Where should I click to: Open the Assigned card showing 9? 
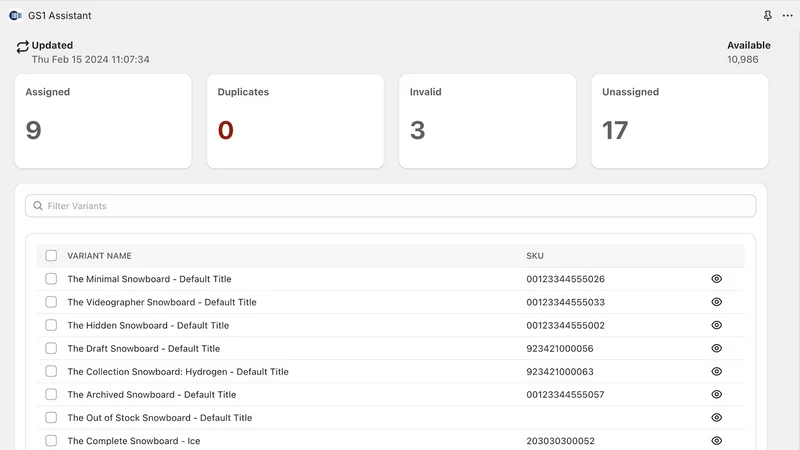(103, 121)
